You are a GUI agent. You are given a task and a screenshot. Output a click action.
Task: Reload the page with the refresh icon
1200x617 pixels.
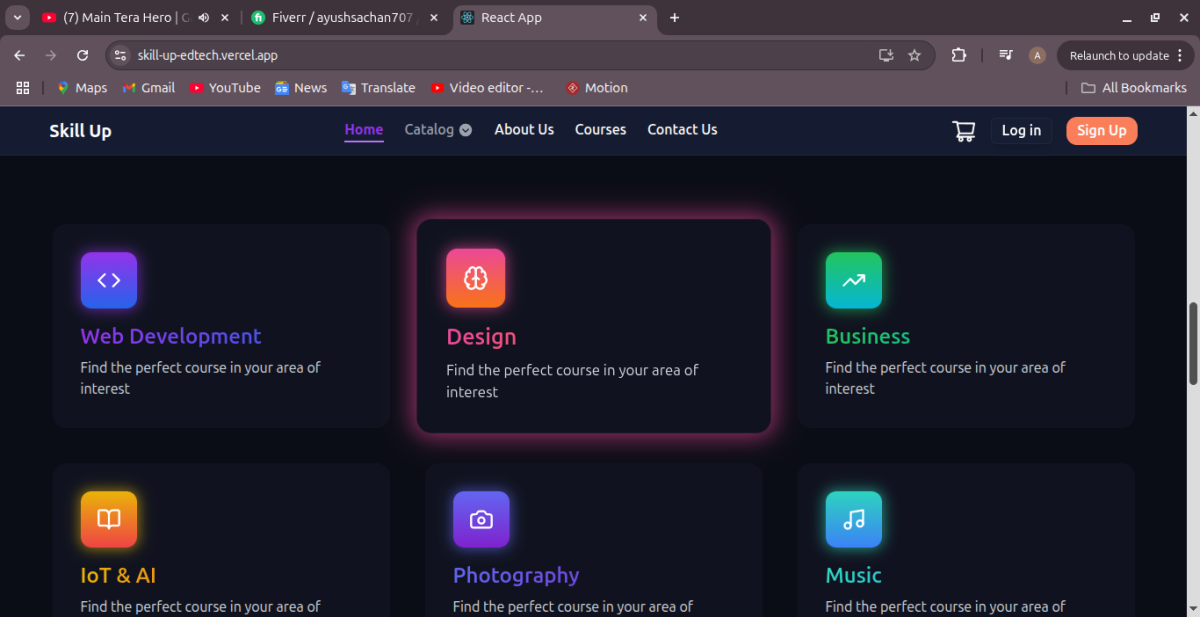(x=83, y=55)
